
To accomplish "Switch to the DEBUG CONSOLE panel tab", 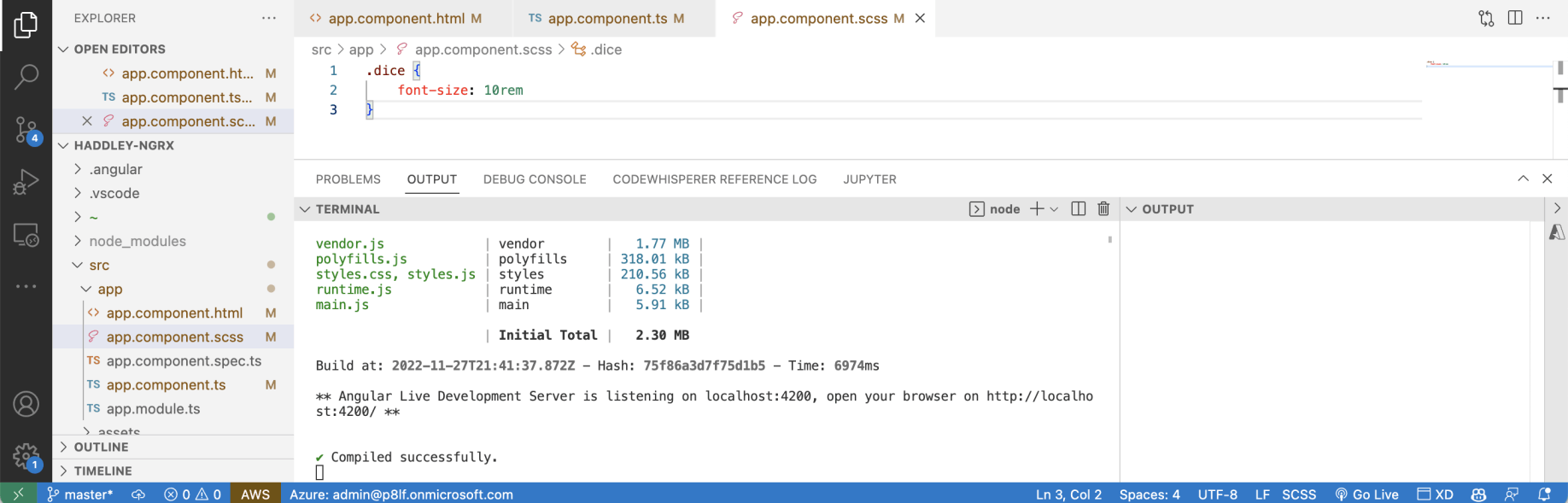I will 535,179.
